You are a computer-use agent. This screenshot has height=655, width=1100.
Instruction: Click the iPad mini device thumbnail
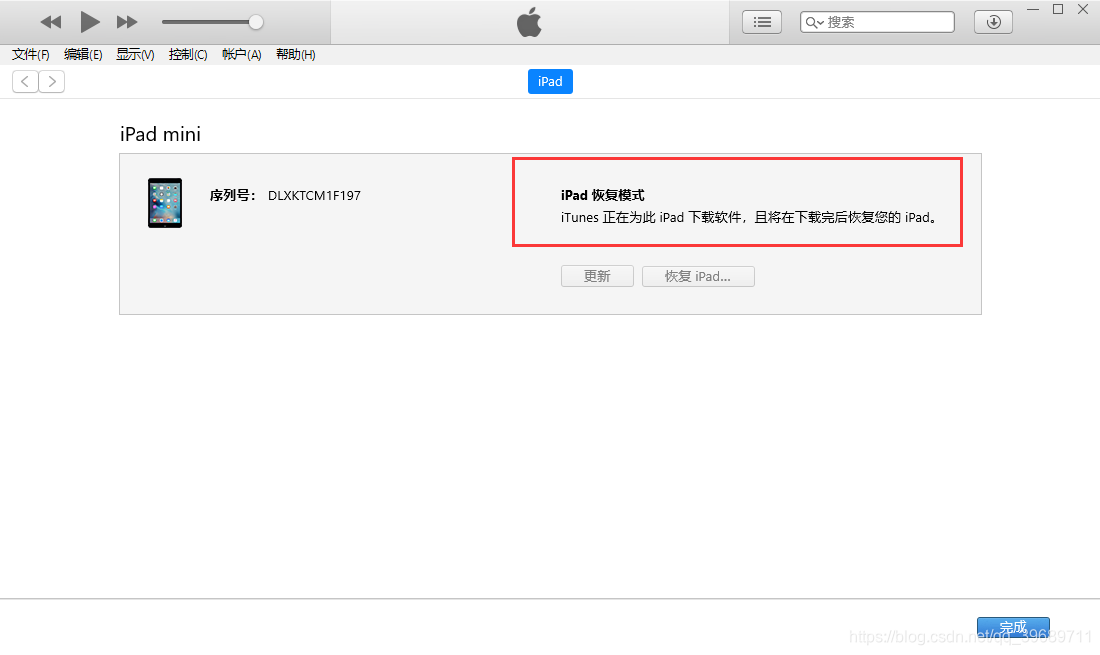[165, 203]
